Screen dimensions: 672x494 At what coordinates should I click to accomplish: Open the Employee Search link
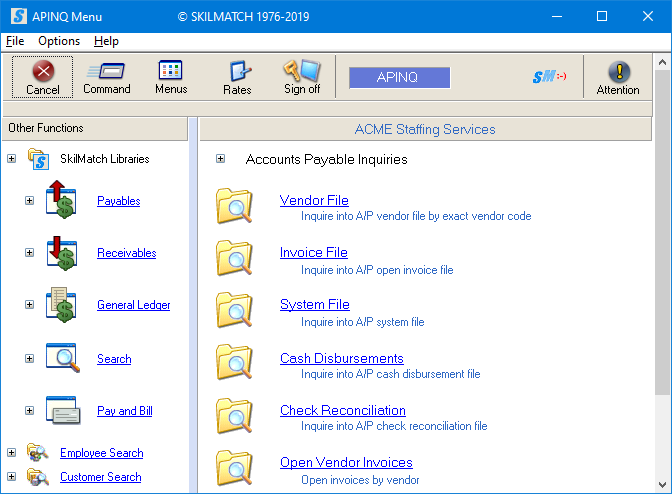(102, 453)
